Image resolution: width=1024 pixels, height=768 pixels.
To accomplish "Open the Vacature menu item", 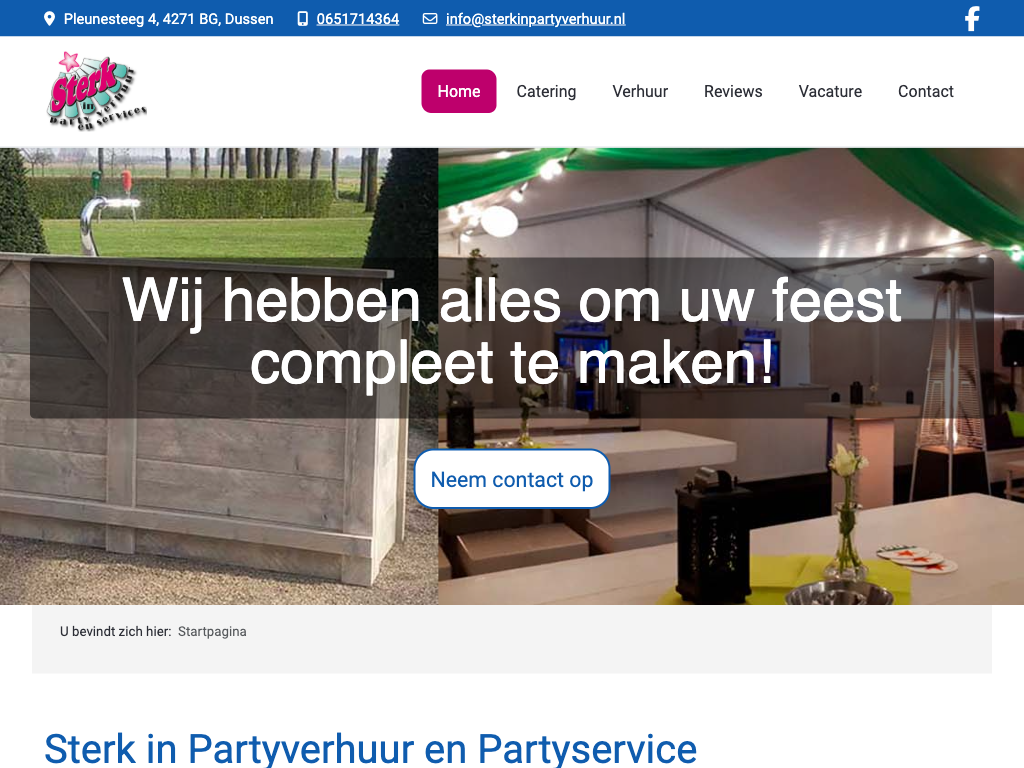I will click(830, 91).
